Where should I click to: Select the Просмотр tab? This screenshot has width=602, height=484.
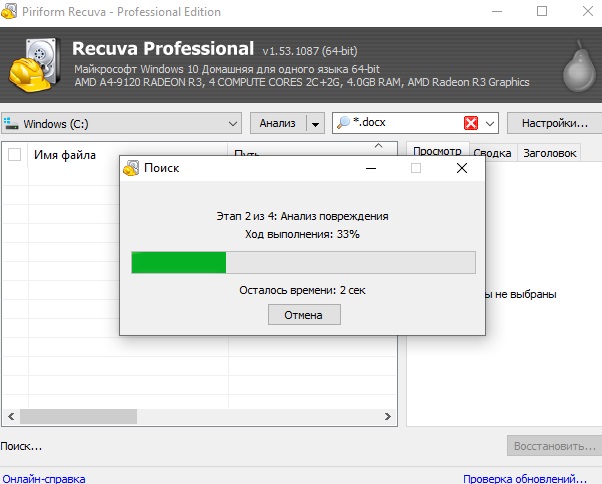point(437,152)
